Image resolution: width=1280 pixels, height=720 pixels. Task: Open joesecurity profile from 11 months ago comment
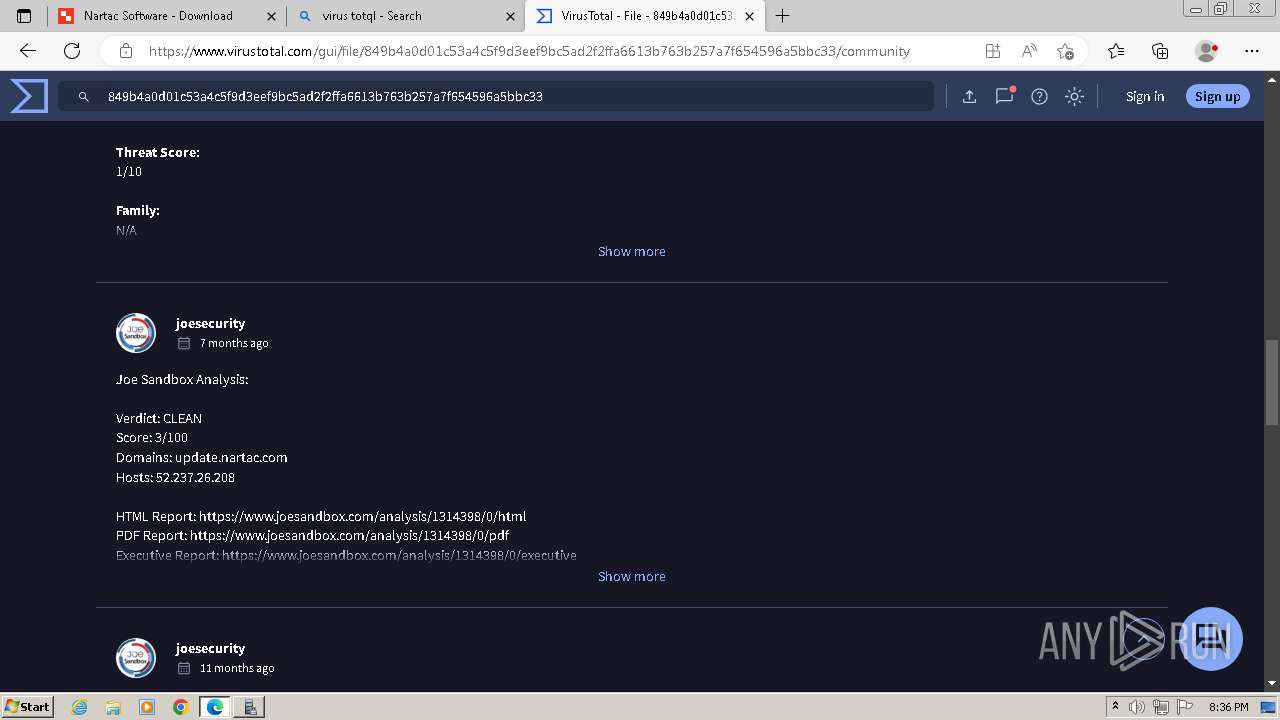click(x=210, y=648)
